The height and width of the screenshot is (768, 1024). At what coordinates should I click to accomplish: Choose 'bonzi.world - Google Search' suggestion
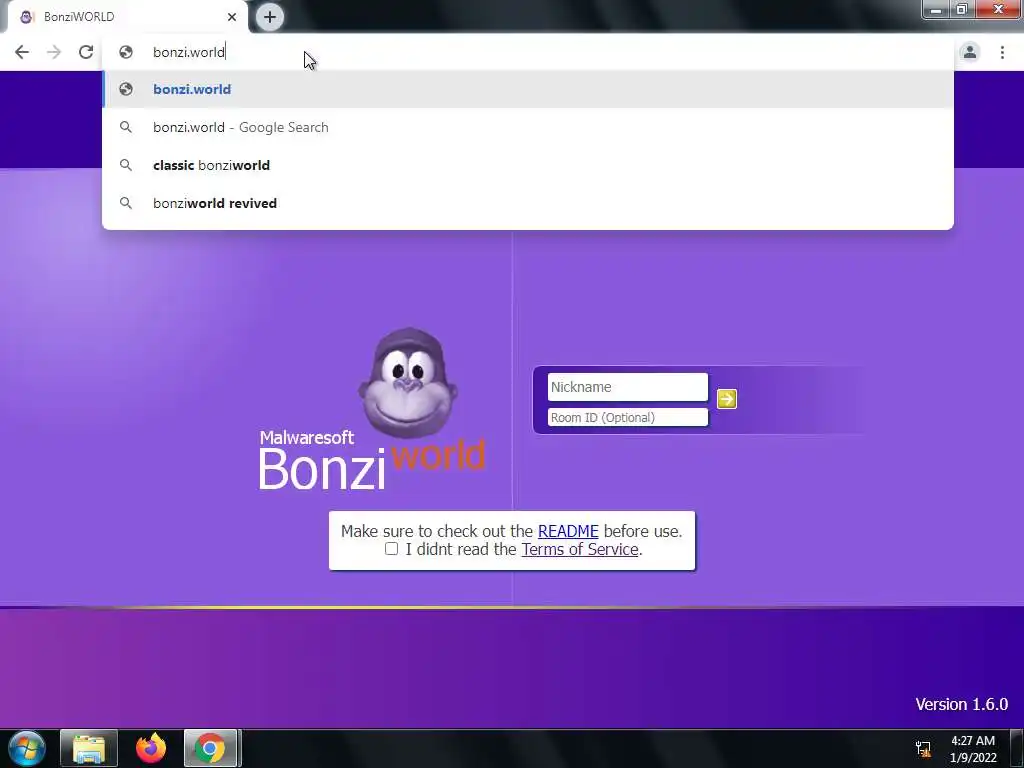(x=528, y=127)
